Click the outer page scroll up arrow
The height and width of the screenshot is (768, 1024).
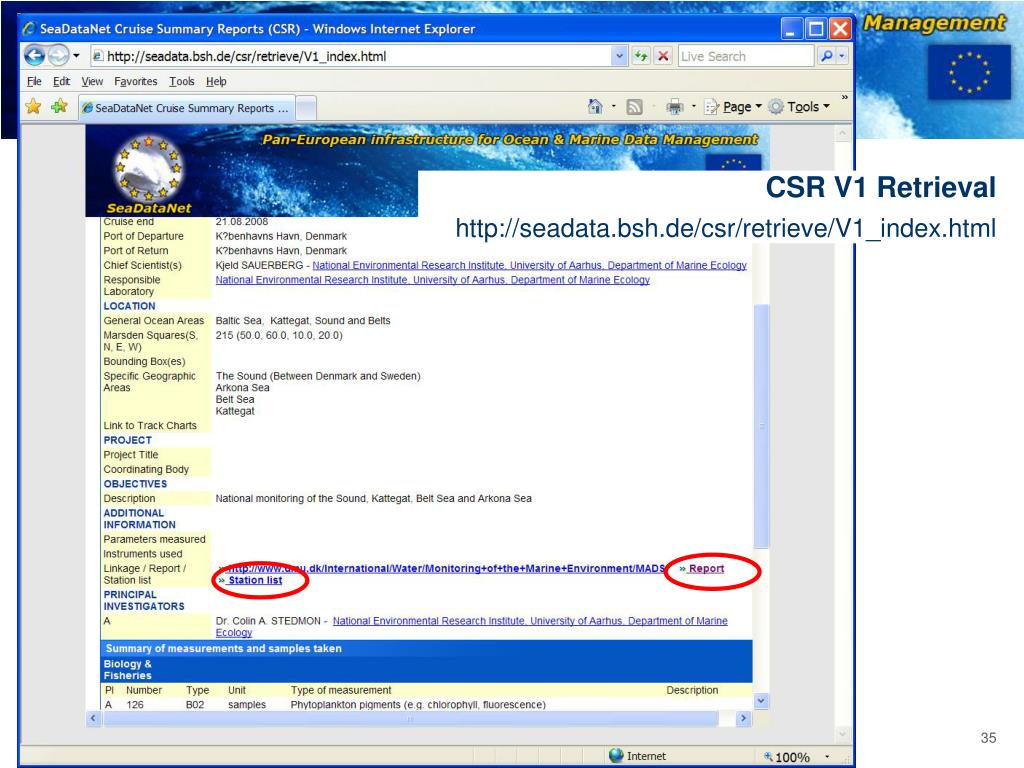pyautogui.click(x=842, y=133)
